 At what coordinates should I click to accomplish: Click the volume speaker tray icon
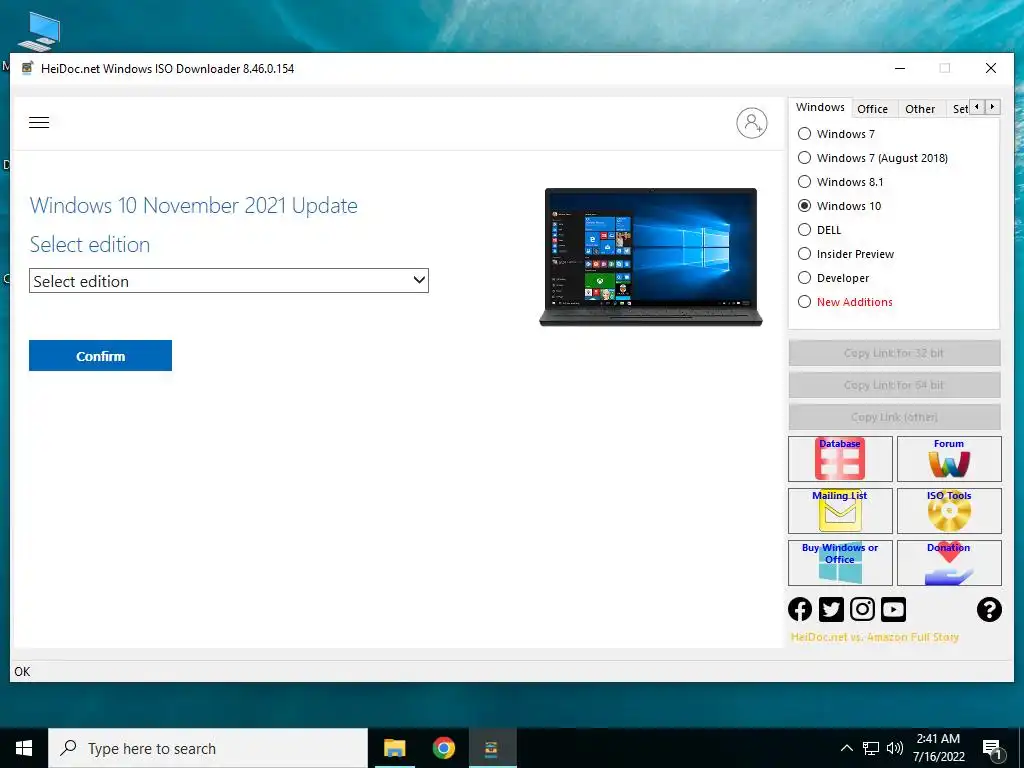click(x=895, y=748)
